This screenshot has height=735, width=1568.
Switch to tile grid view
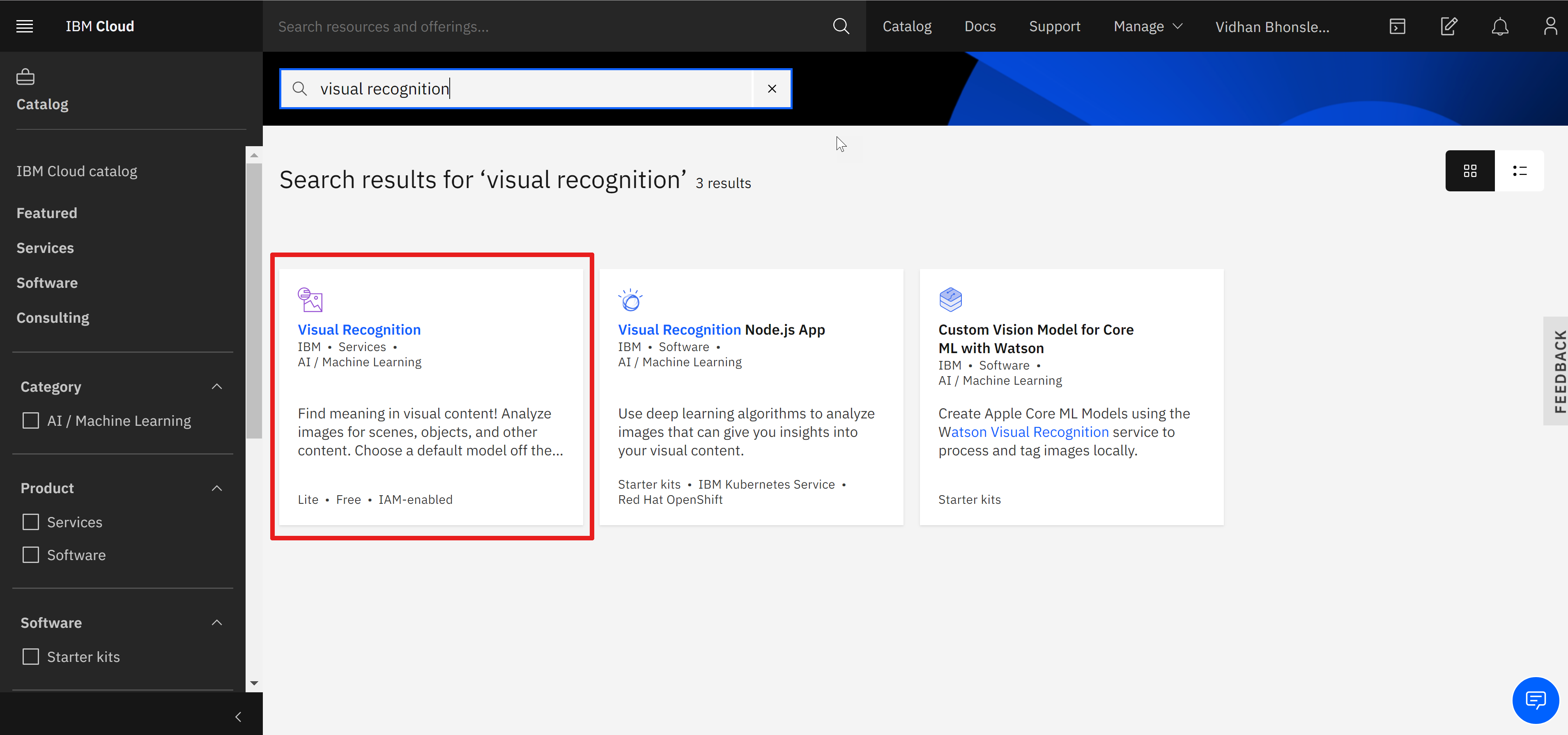click(1470, 171)
